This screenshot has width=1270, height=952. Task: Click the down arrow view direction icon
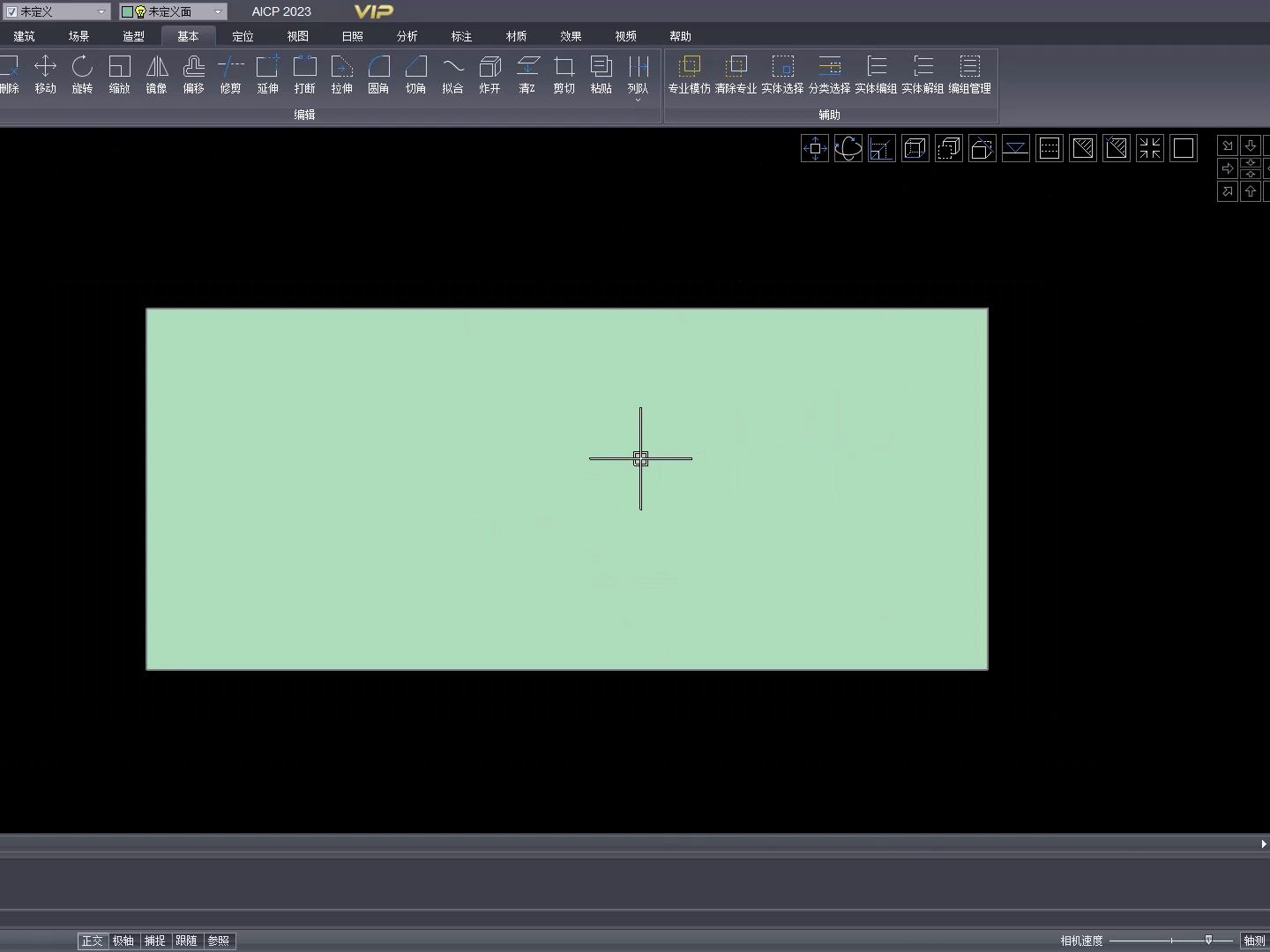[1251, 145]
